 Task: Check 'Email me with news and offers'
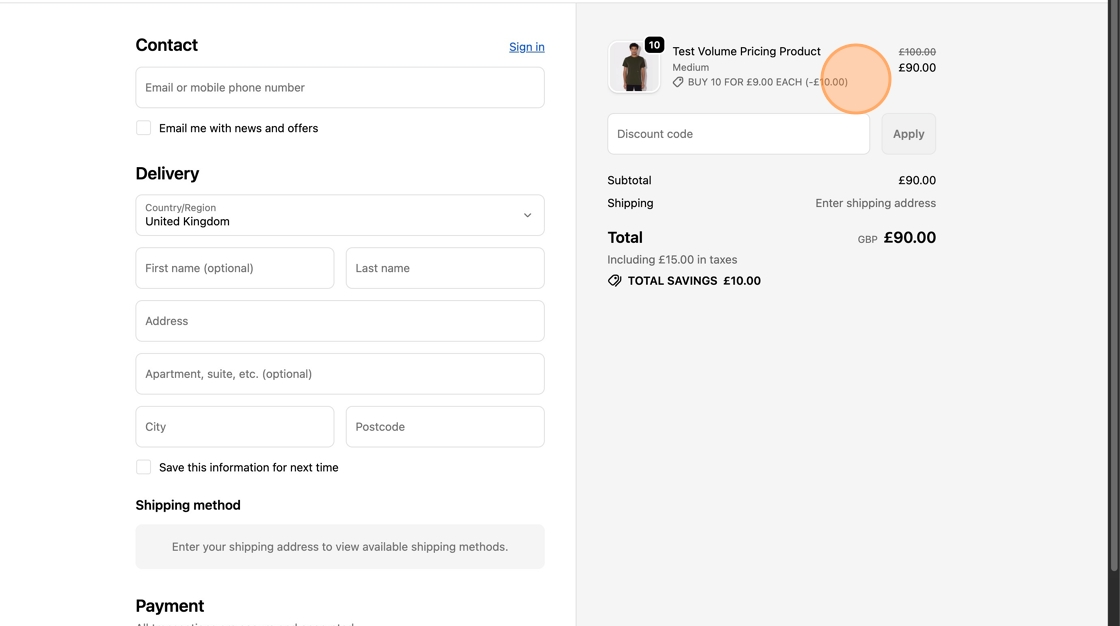pyautogui.click(x=144, y=128)
